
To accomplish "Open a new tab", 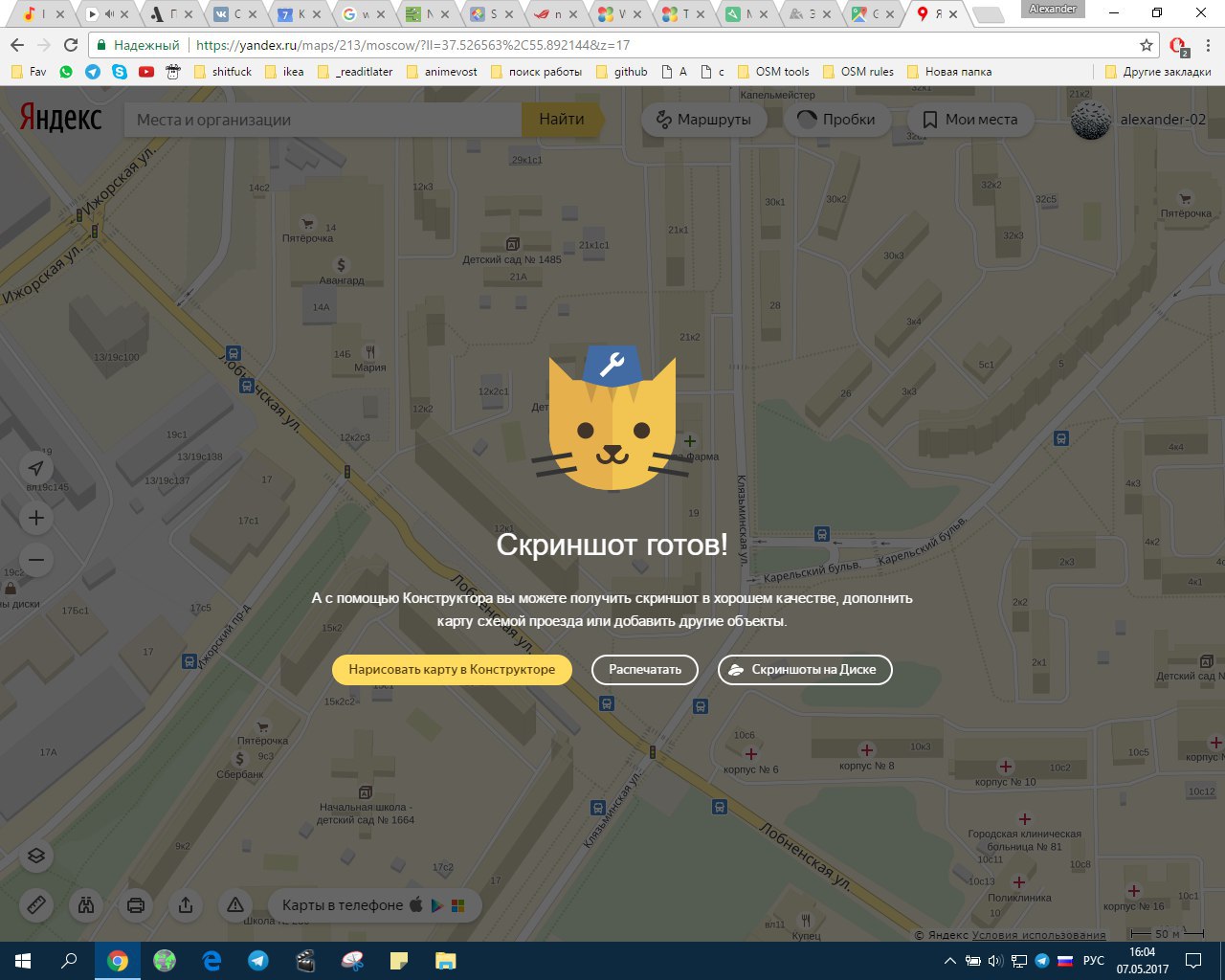I will 988,15.
